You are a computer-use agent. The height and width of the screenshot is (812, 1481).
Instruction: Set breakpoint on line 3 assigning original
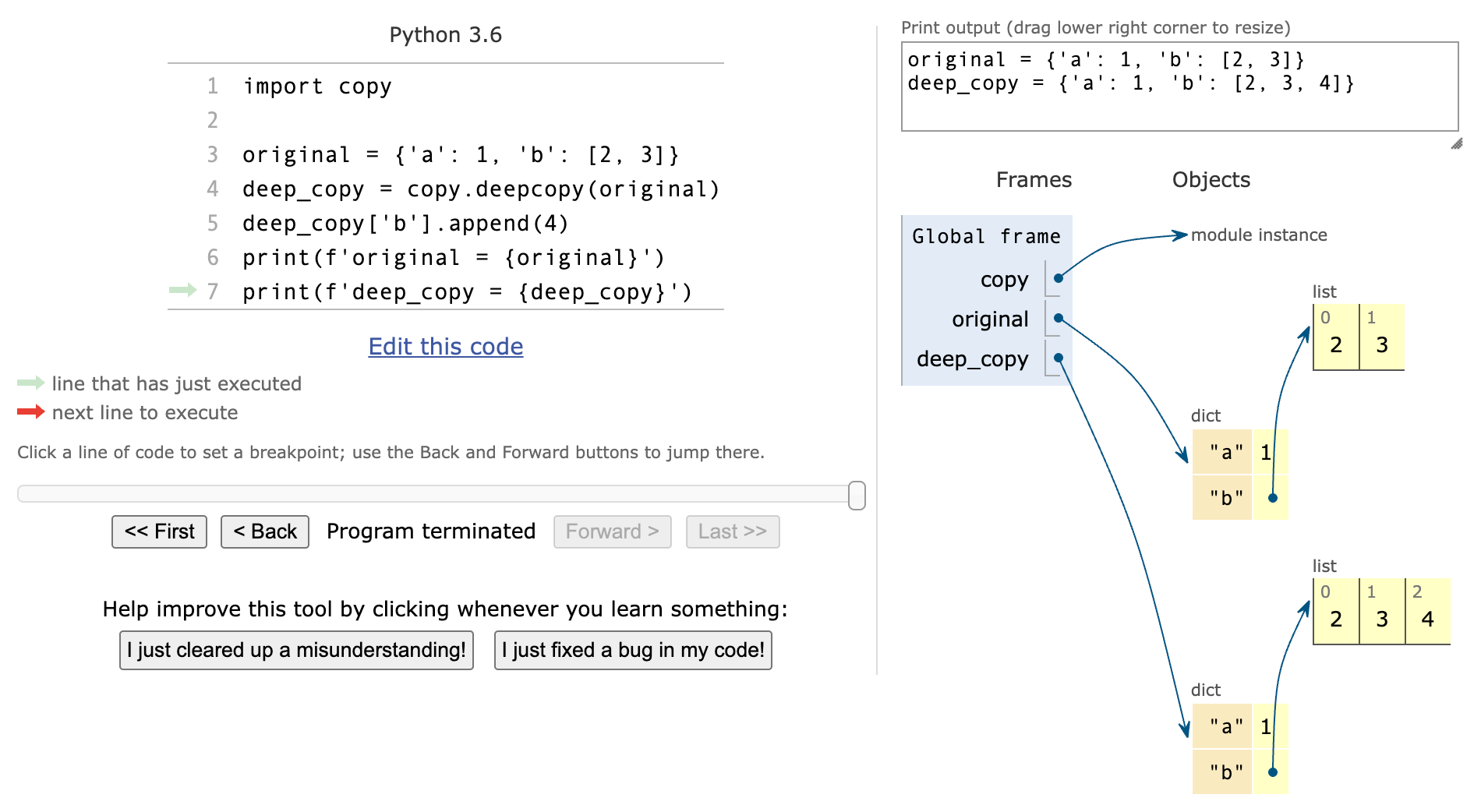coord(461,154)
